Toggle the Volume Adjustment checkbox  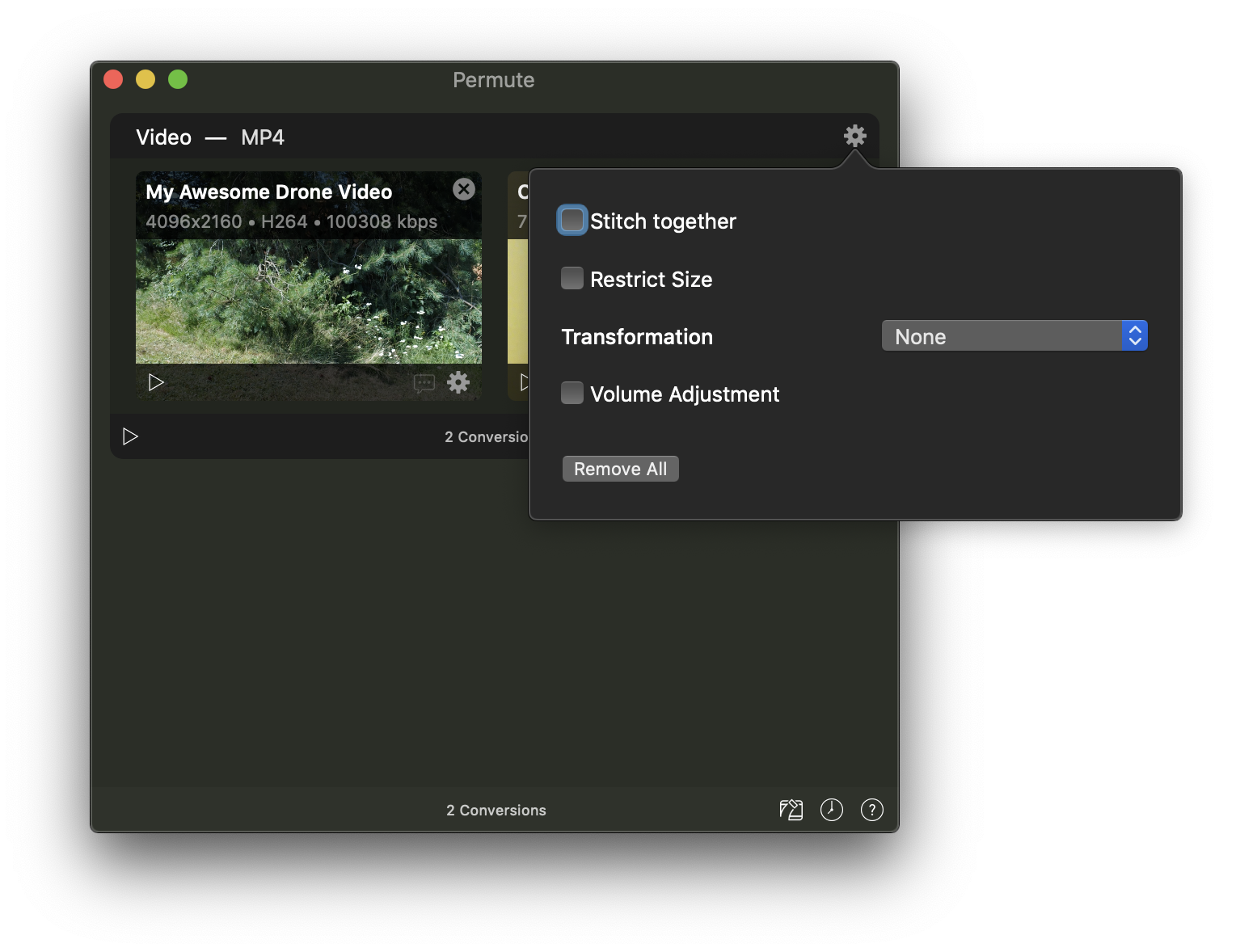572,394
